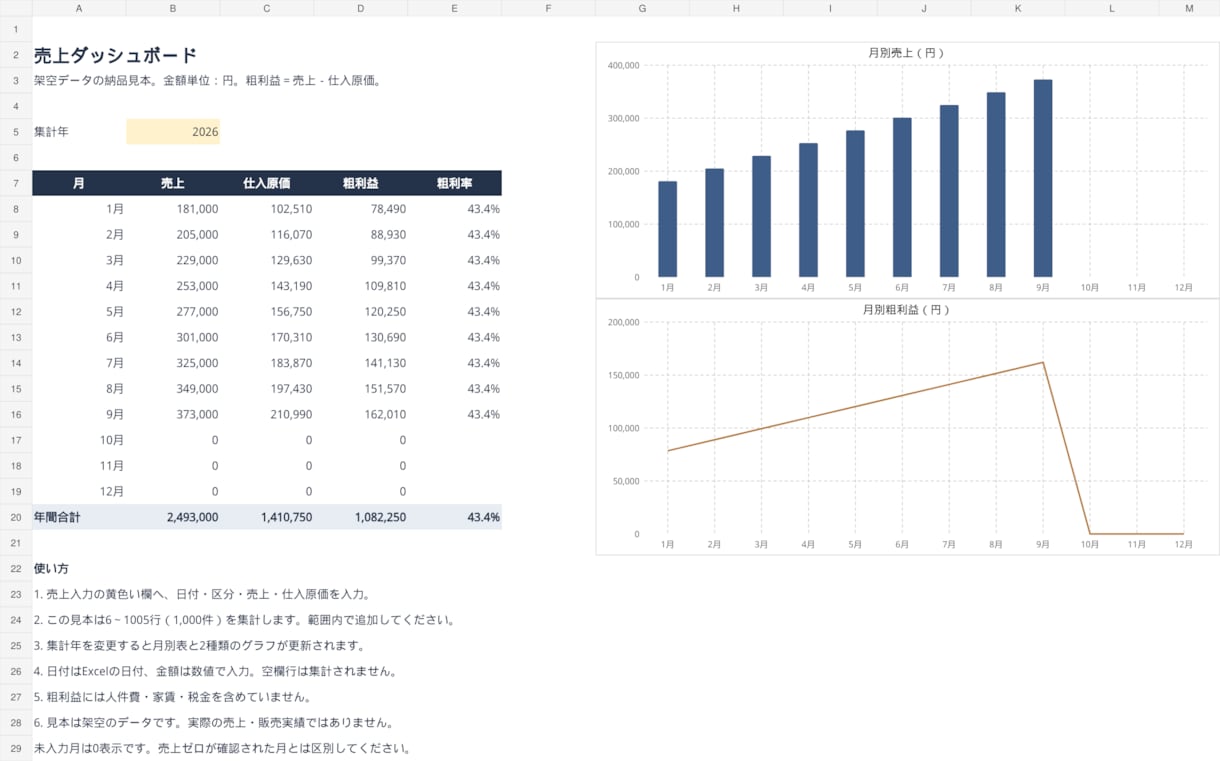The height and width of the screenshot is (761, 1220).
Task: Select the annual total cell 1,082,250
Action: click(x=361, y=517)
